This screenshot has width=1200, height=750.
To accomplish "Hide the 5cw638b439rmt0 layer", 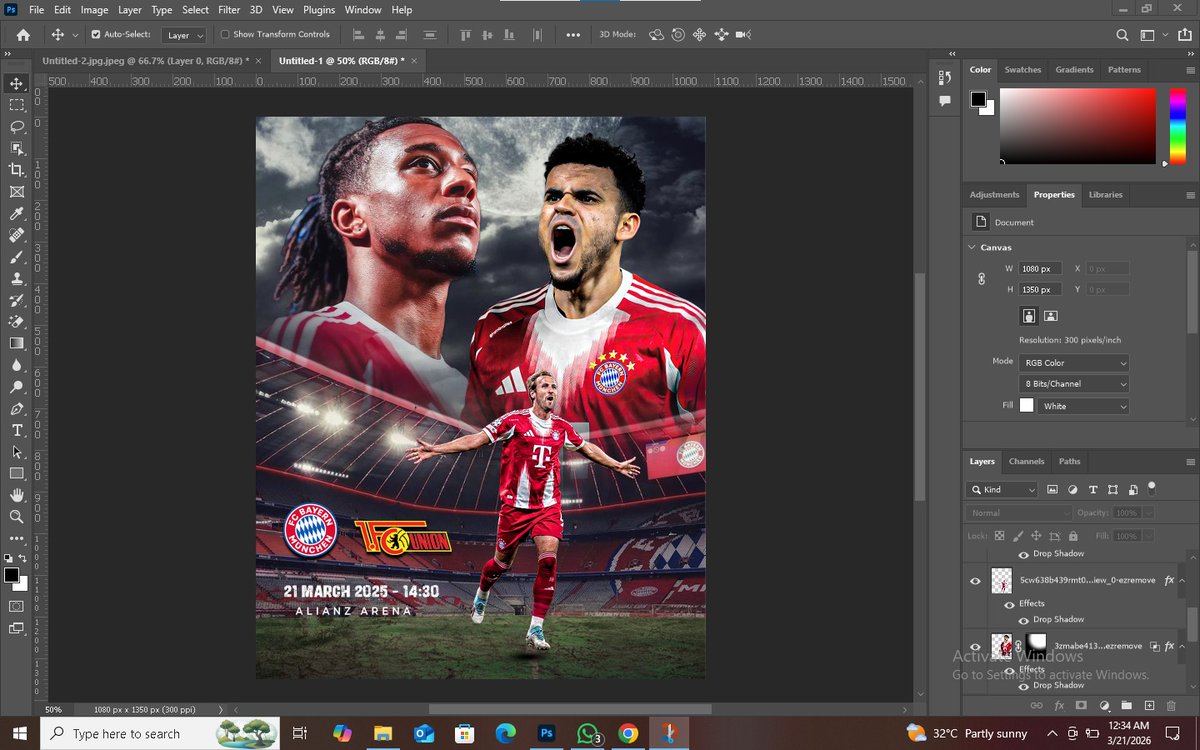I will (975, 581).
